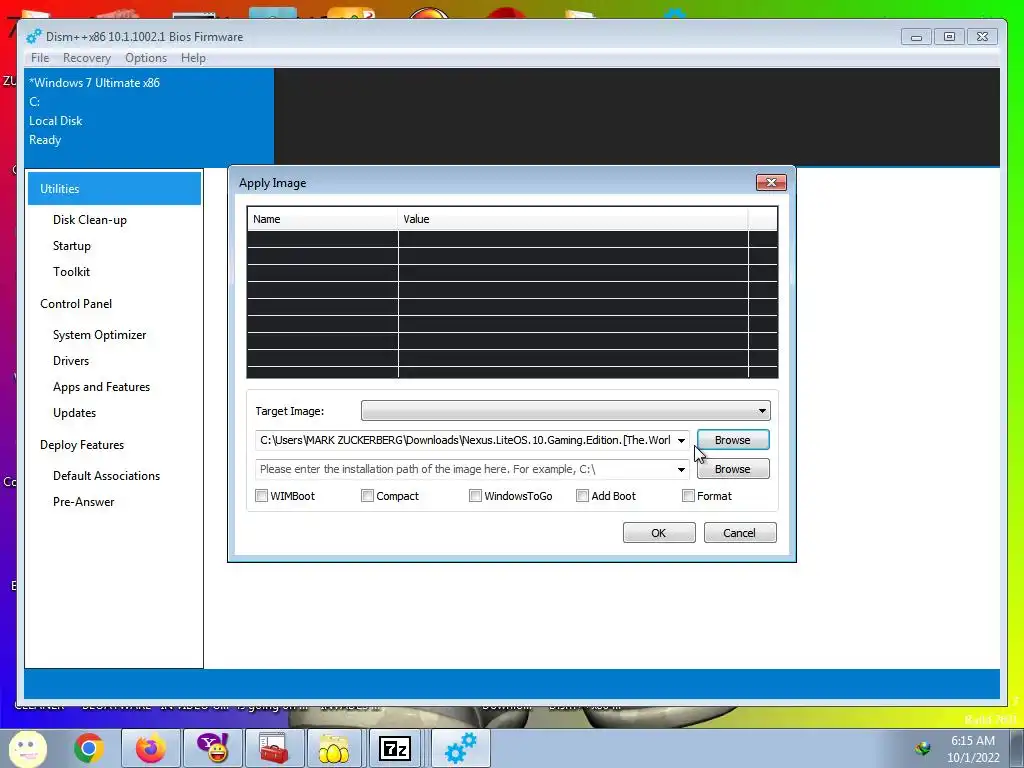Image resolution: width=1024 pixels, height=768 pixels.
Task: Cancel the Apply Image dialog
Action: click(739, 533)
